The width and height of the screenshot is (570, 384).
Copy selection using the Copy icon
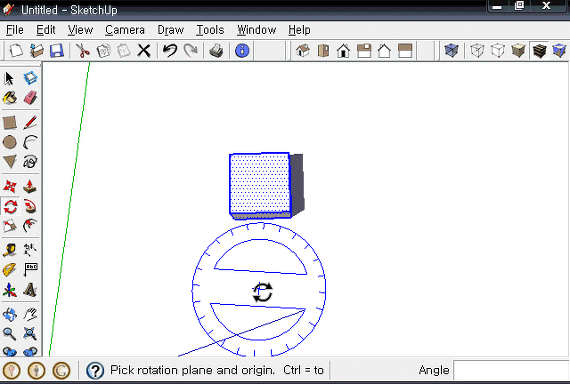pos(104,51)
